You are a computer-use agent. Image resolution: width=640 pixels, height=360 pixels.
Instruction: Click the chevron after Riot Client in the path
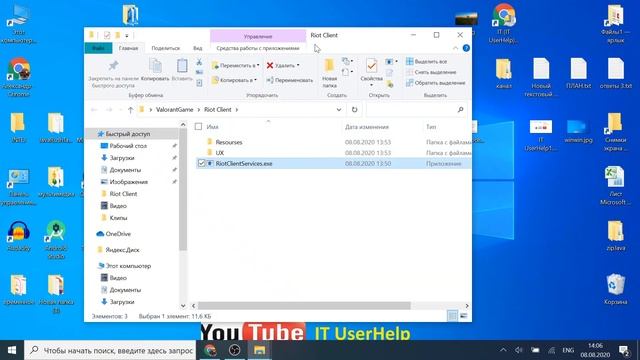pos(237,109)
